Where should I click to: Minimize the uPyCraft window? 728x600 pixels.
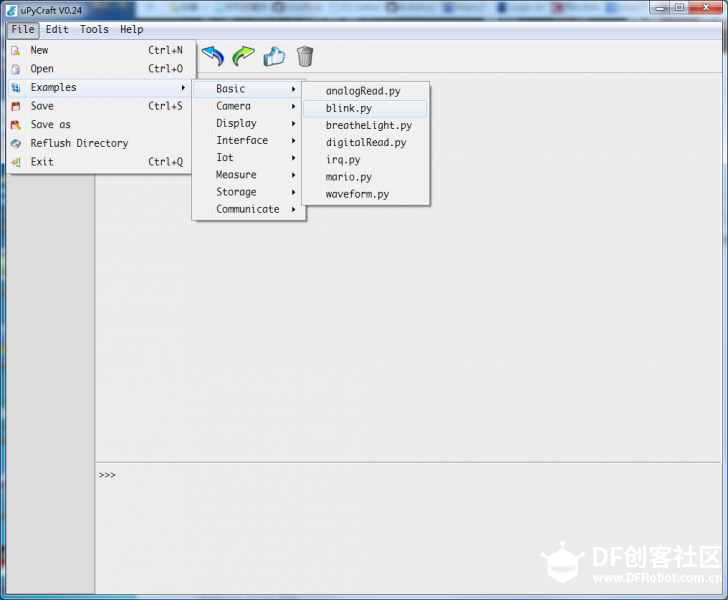click(x=660, y=7)
